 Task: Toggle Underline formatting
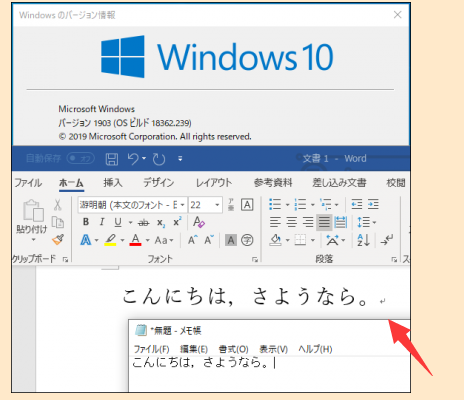tap(118, 222)
